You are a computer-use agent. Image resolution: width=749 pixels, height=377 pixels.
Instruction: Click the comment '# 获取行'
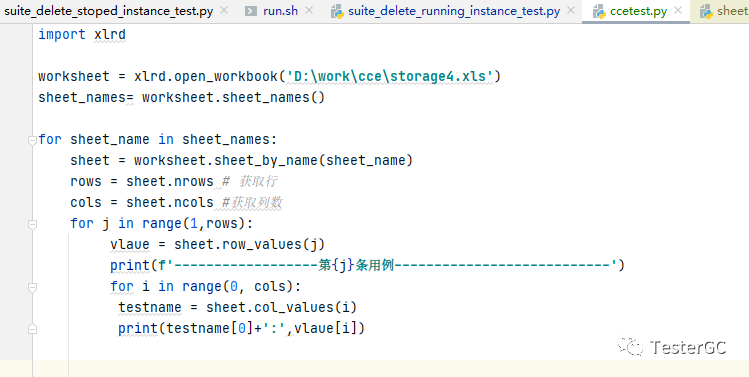[x=249, y=182]
